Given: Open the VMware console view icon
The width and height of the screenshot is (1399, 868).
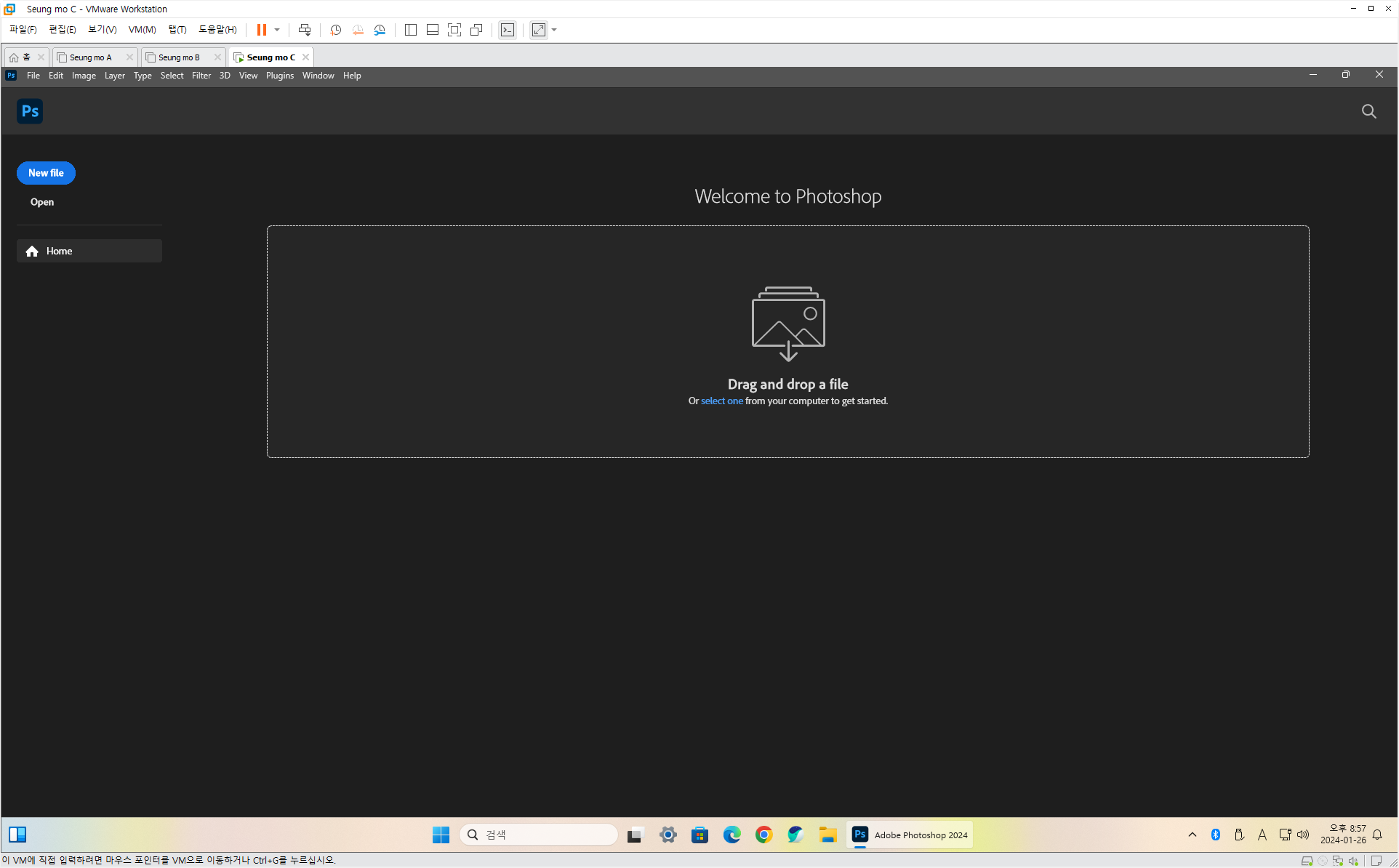Looking at the screenshot, I should click(508, 30).
